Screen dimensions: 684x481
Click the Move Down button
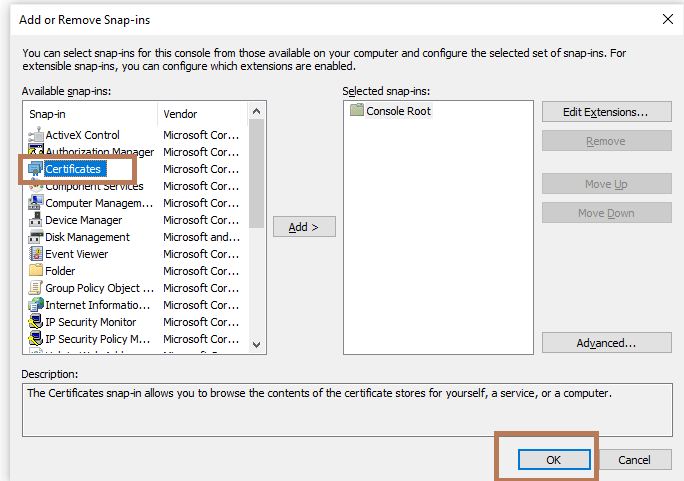606,213
